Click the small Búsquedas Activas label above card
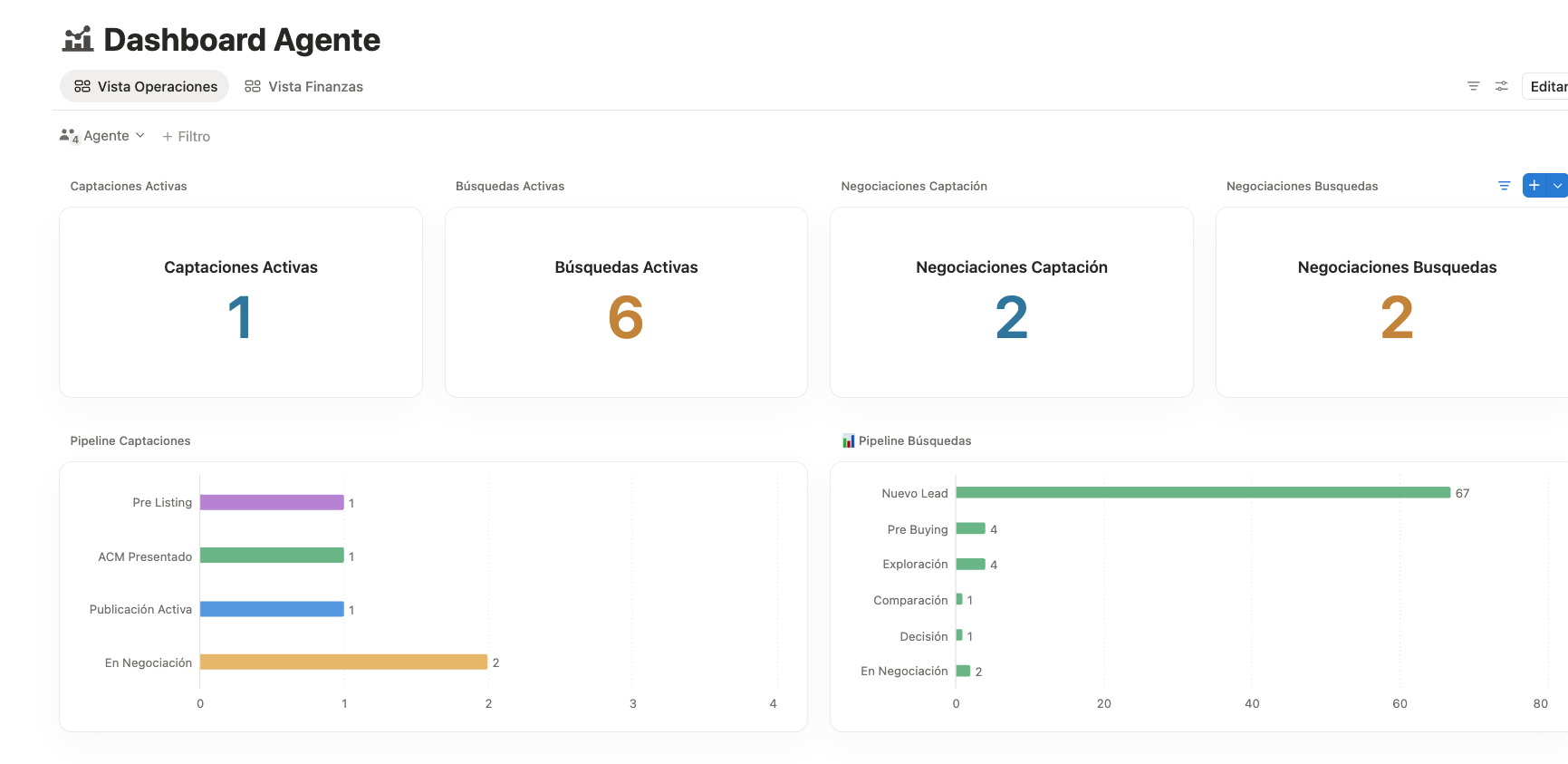The width and height of the screenshot is (1568, 764). tap(510, 186)
